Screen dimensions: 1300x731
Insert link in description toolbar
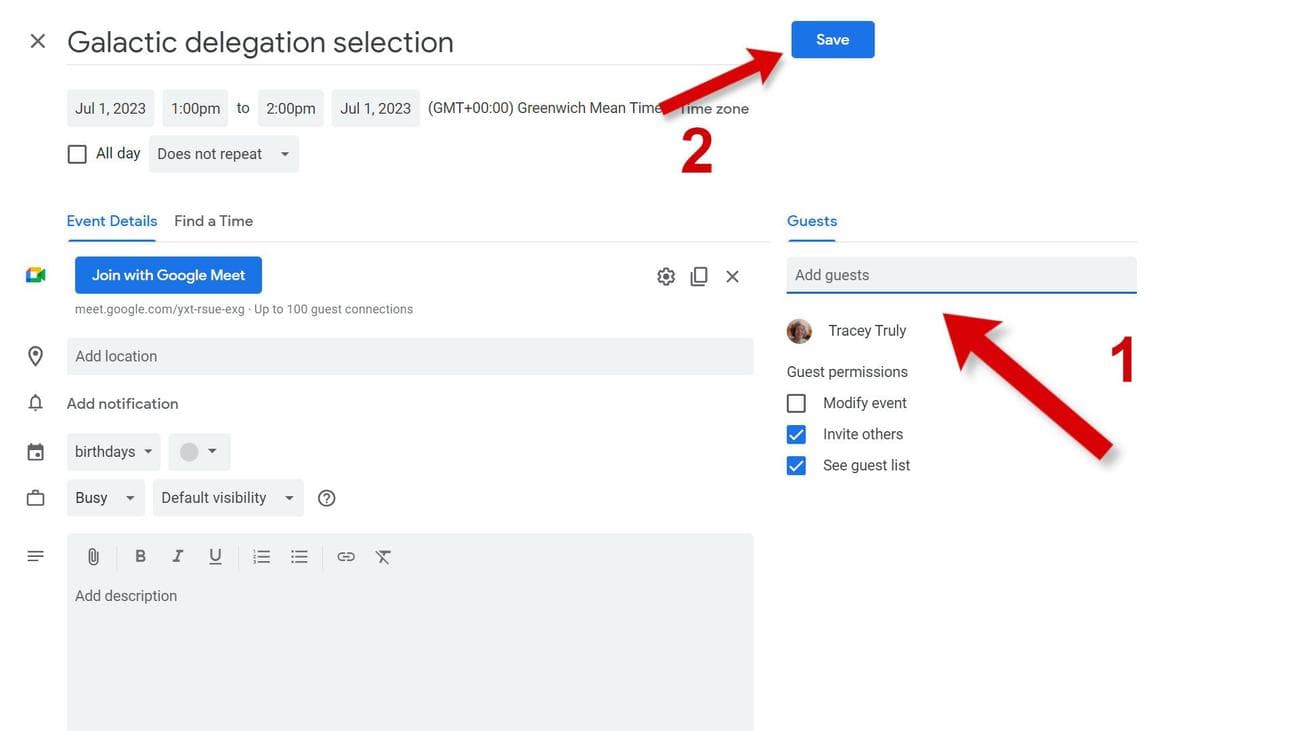pyautogui.click(x=346, y=557)
